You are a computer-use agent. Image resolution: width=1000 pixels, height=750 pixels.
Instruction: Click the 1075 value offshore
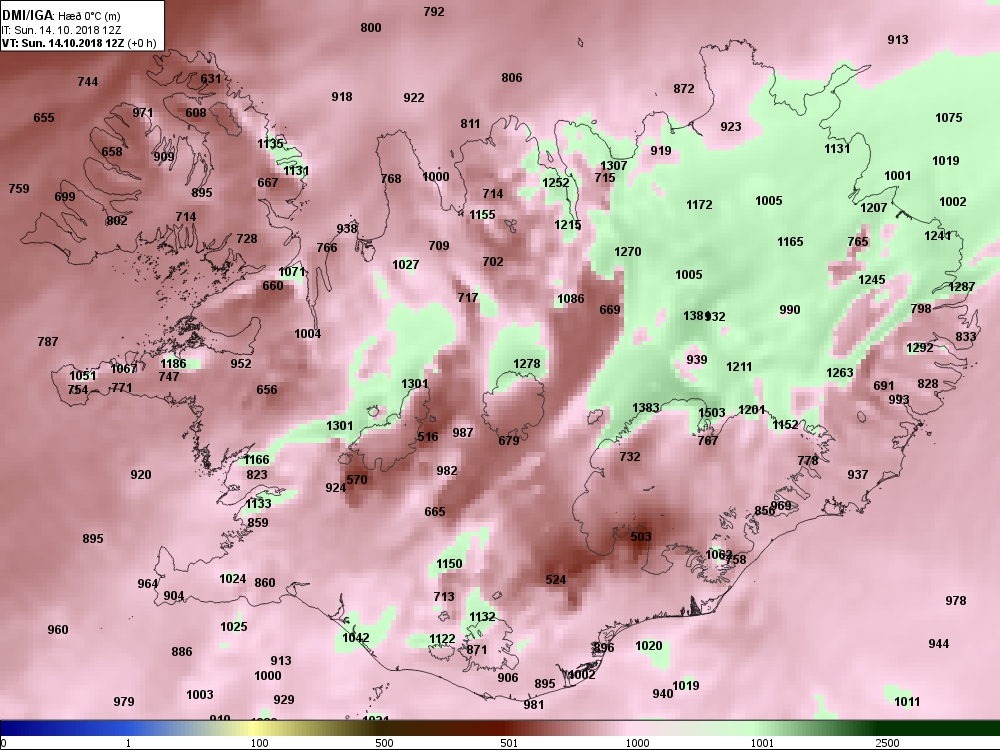[948, 118]
